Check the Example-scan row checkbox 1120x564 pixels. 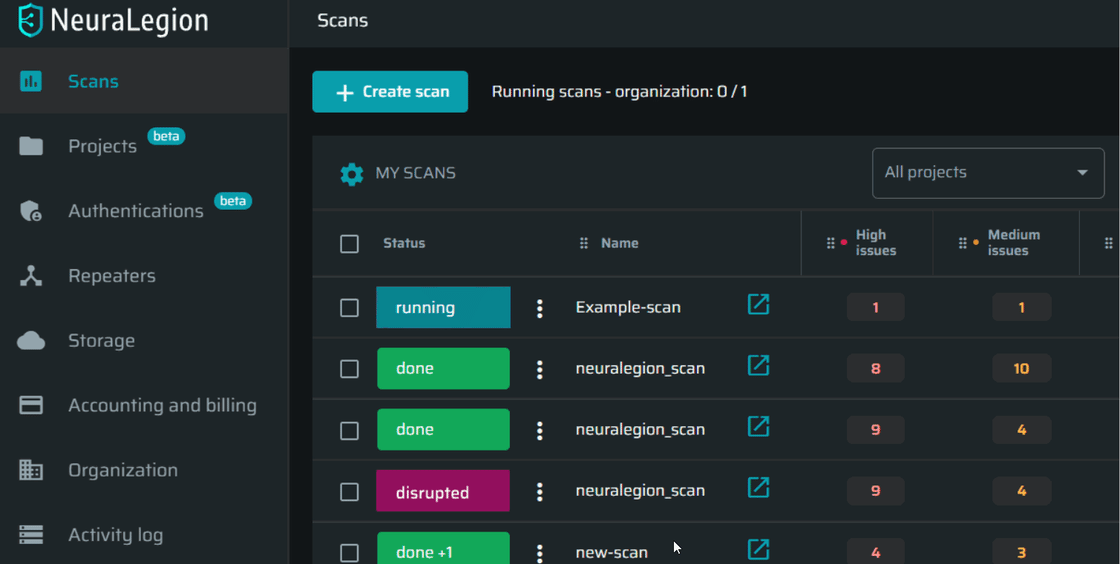[x=349, y=308]
